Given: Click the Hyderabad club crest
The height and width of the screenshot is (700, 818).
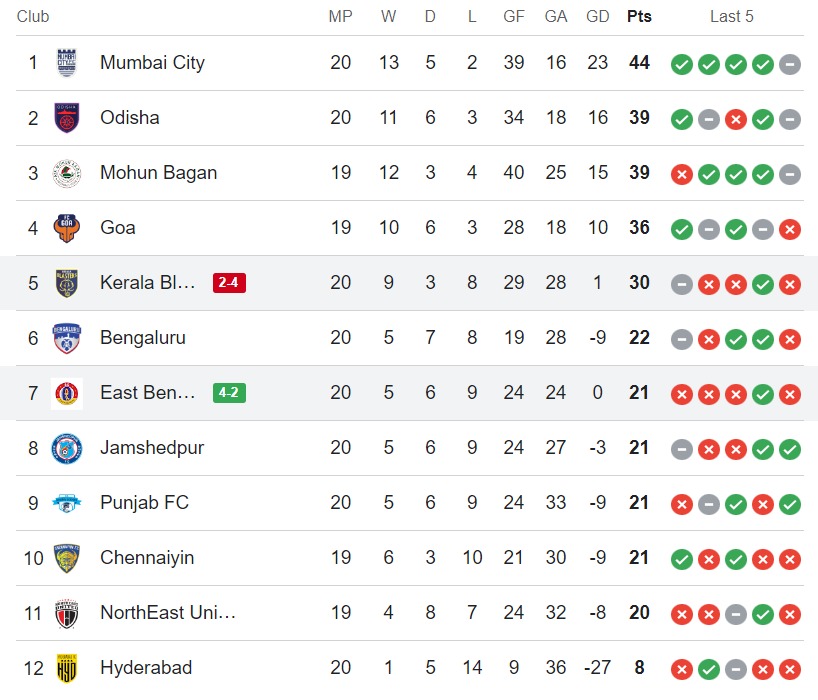Looking at the screenshot, I should point(67,668).
